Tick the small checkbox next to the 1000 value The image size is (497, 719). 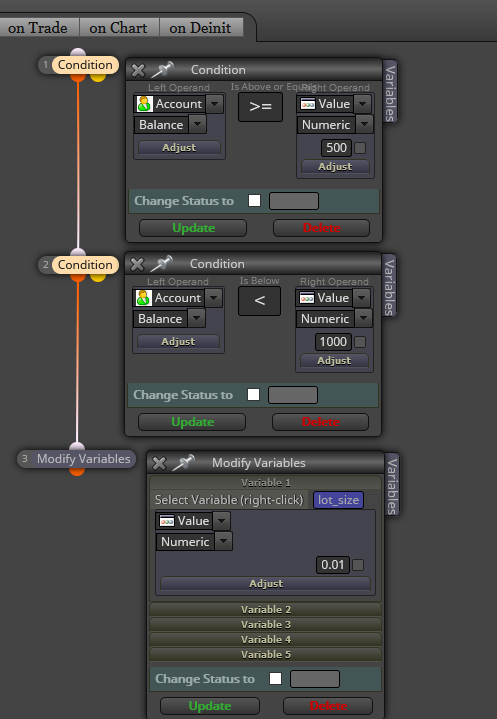pyautogui.click(x=360, y=342)
